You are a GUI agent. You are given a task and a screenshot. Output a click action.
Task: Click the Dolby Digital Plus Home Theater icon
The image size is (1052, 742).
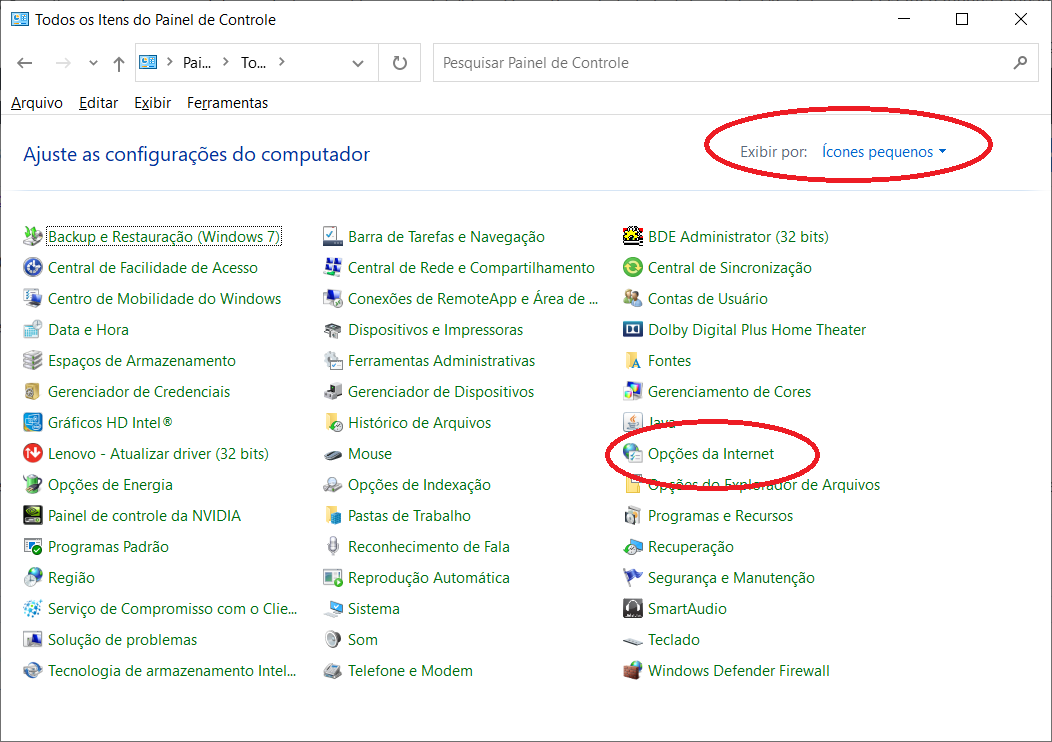coord(633,329)
